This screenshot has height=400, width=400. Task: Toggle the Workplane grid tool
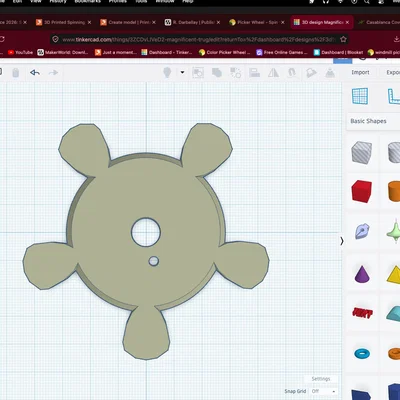pyautogui.click(x=360, y=96)
